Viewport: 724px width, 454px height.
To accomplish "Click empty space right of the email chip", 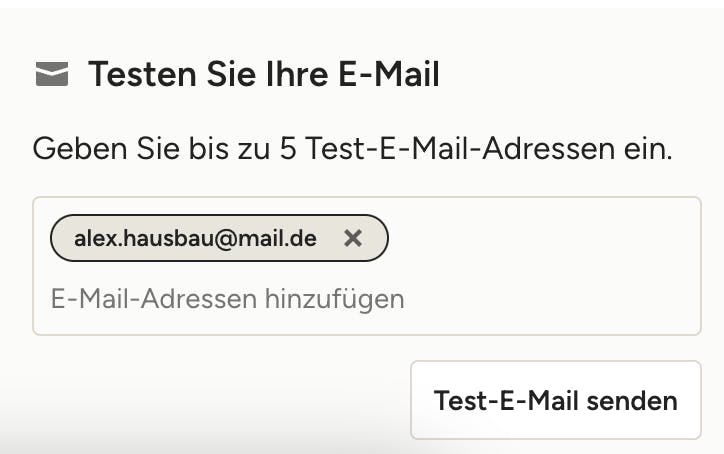I will [x=540, y=238].
